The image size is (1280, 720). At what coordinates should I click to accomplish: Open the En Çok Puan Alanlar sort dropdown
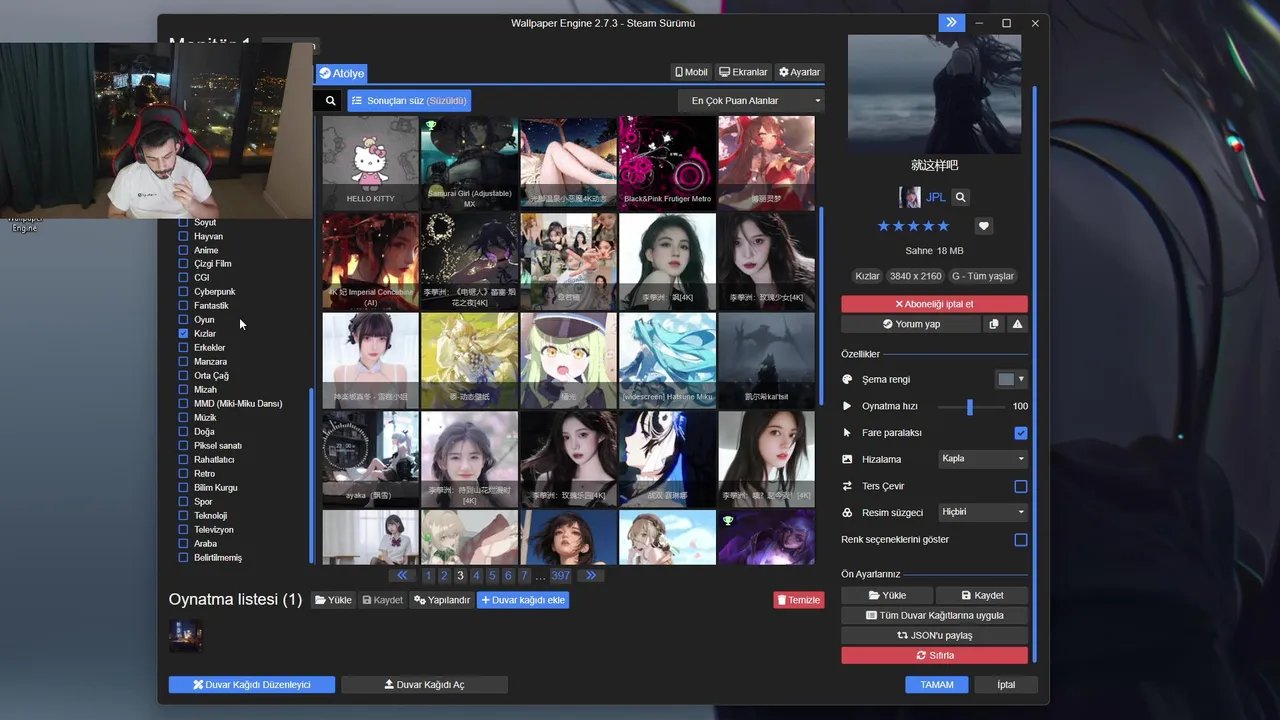click(x=750, y=101)
